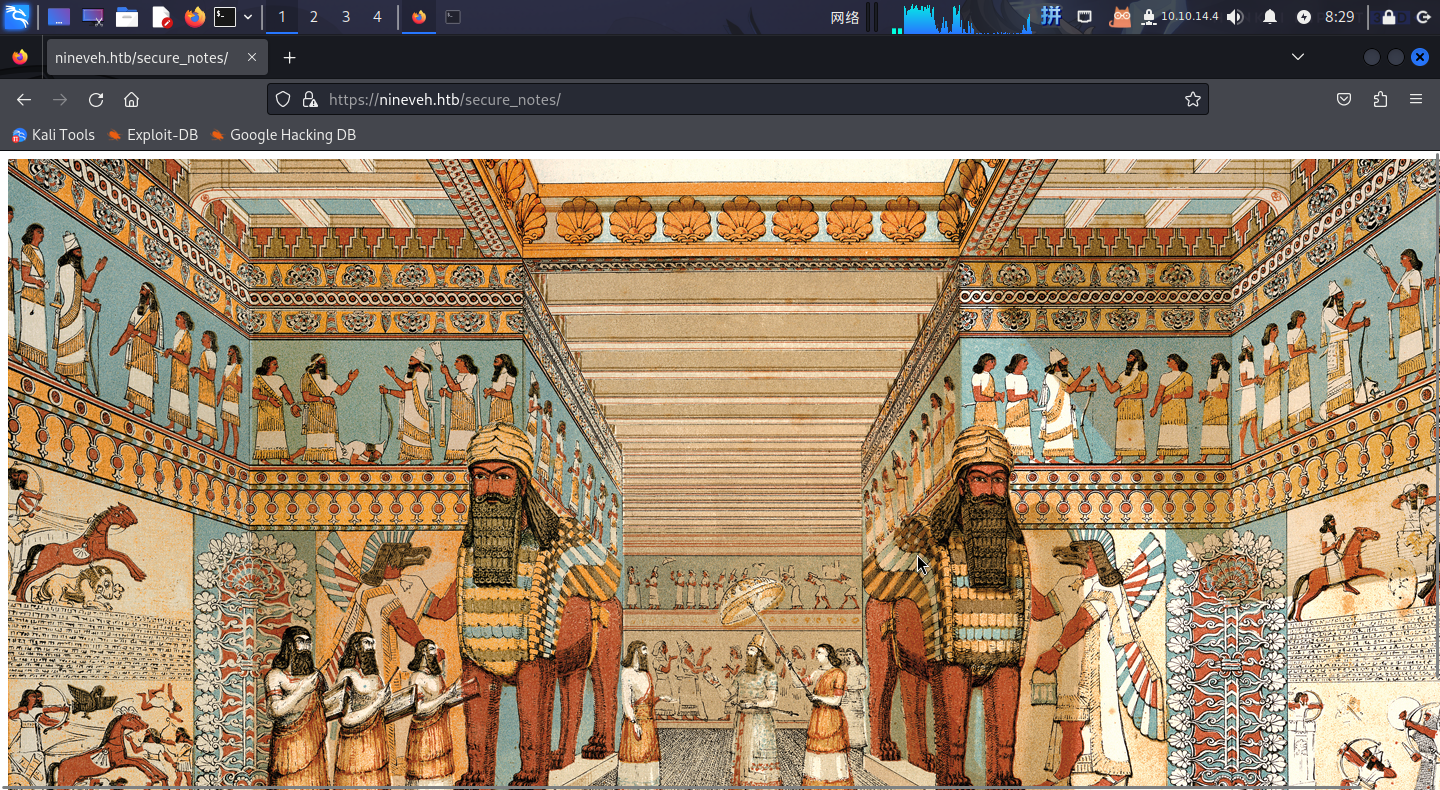Close the nineveh.htb/secure_notes/ tab
This screenshot has width=1440, height=790.
tap(252, 58)
